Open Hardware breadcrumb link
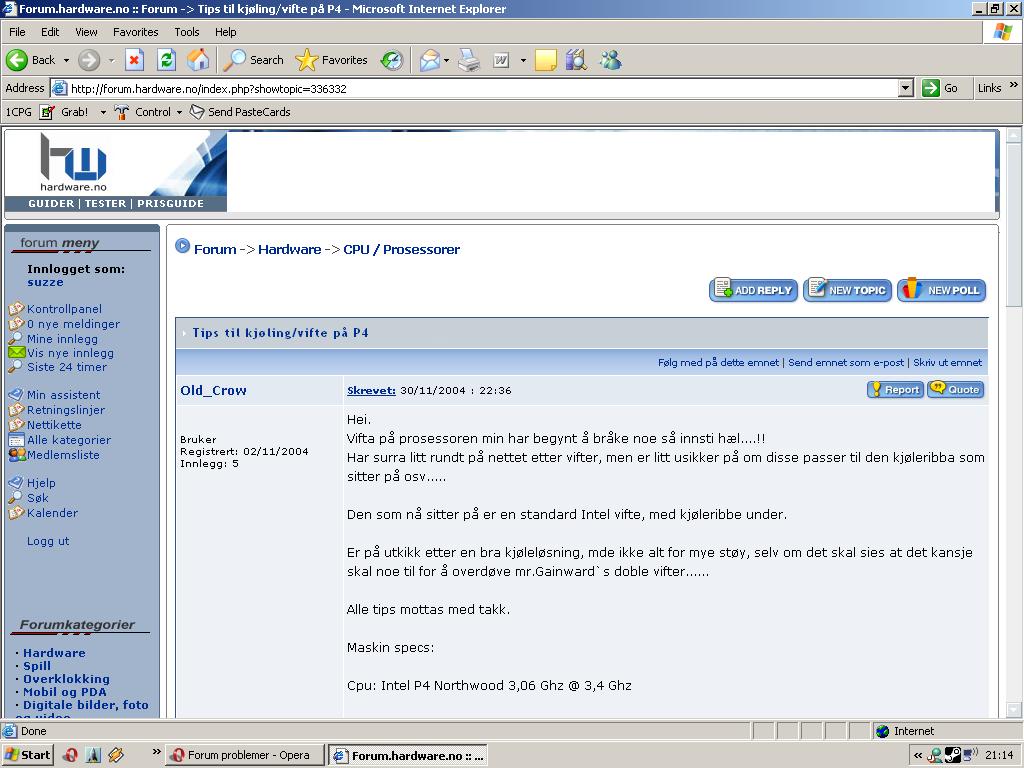The height and width of the screenshot is (768, 1024). (x=289, y=249)
